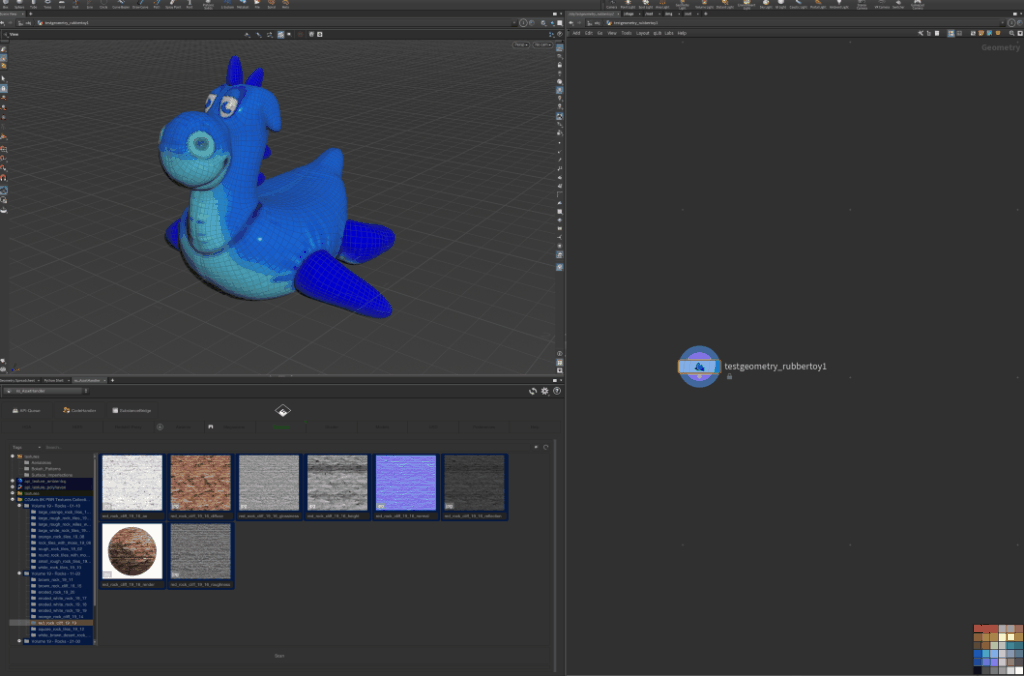Click the Point Light shelf tool

click(629, 4)
